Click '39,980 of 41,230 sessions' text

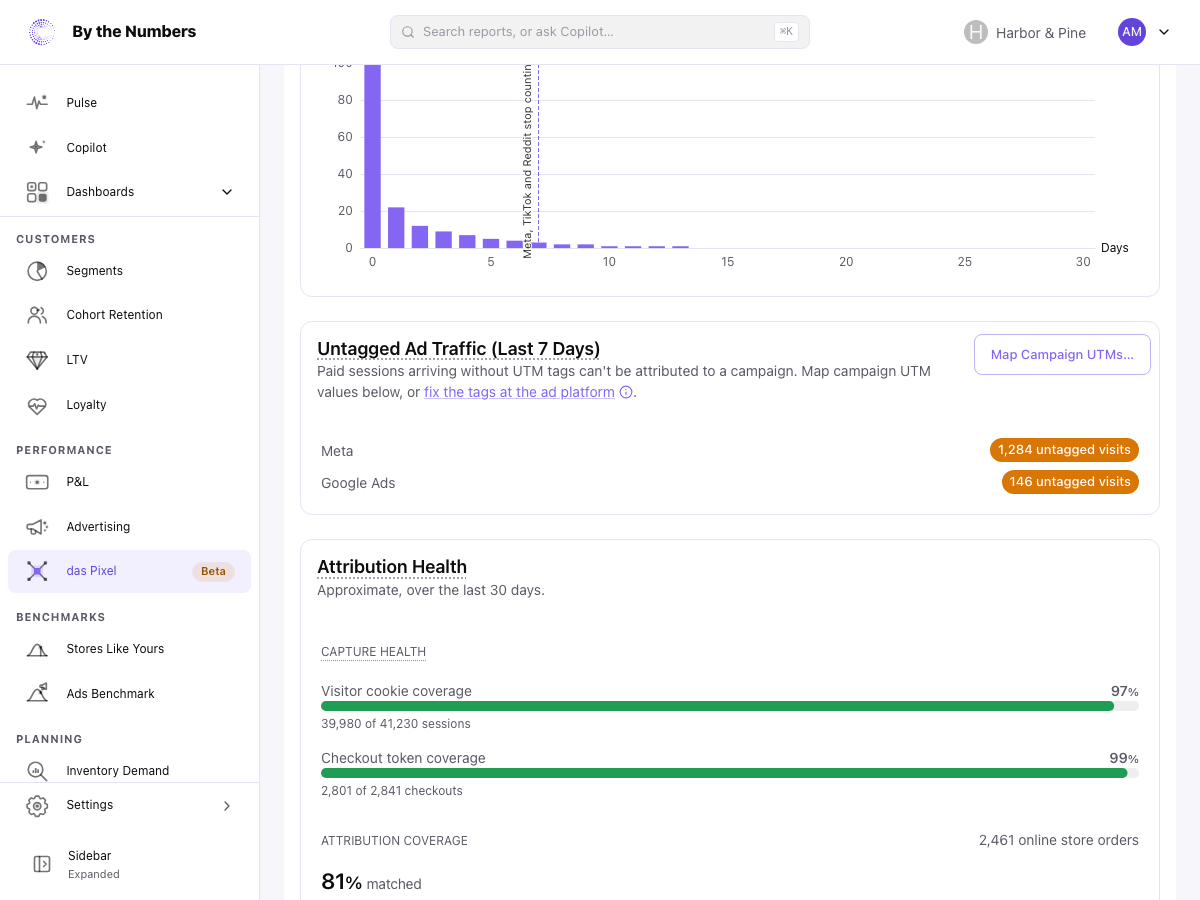(395, 724)
